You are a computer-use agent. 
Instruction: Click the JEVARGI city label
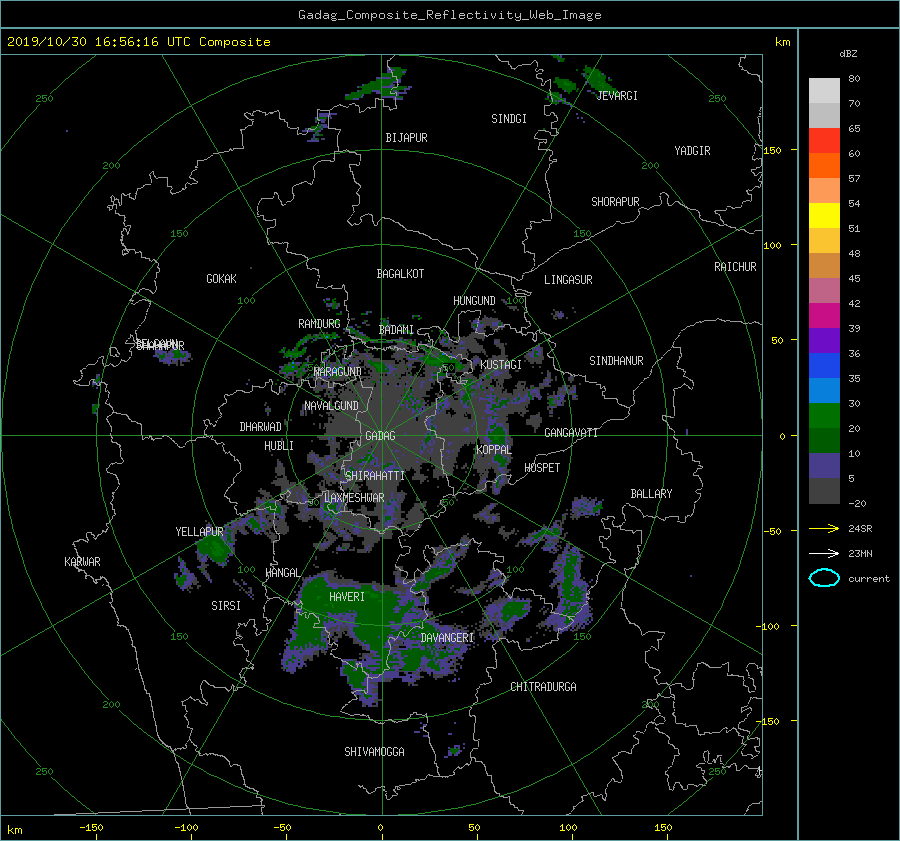point(617,96)
